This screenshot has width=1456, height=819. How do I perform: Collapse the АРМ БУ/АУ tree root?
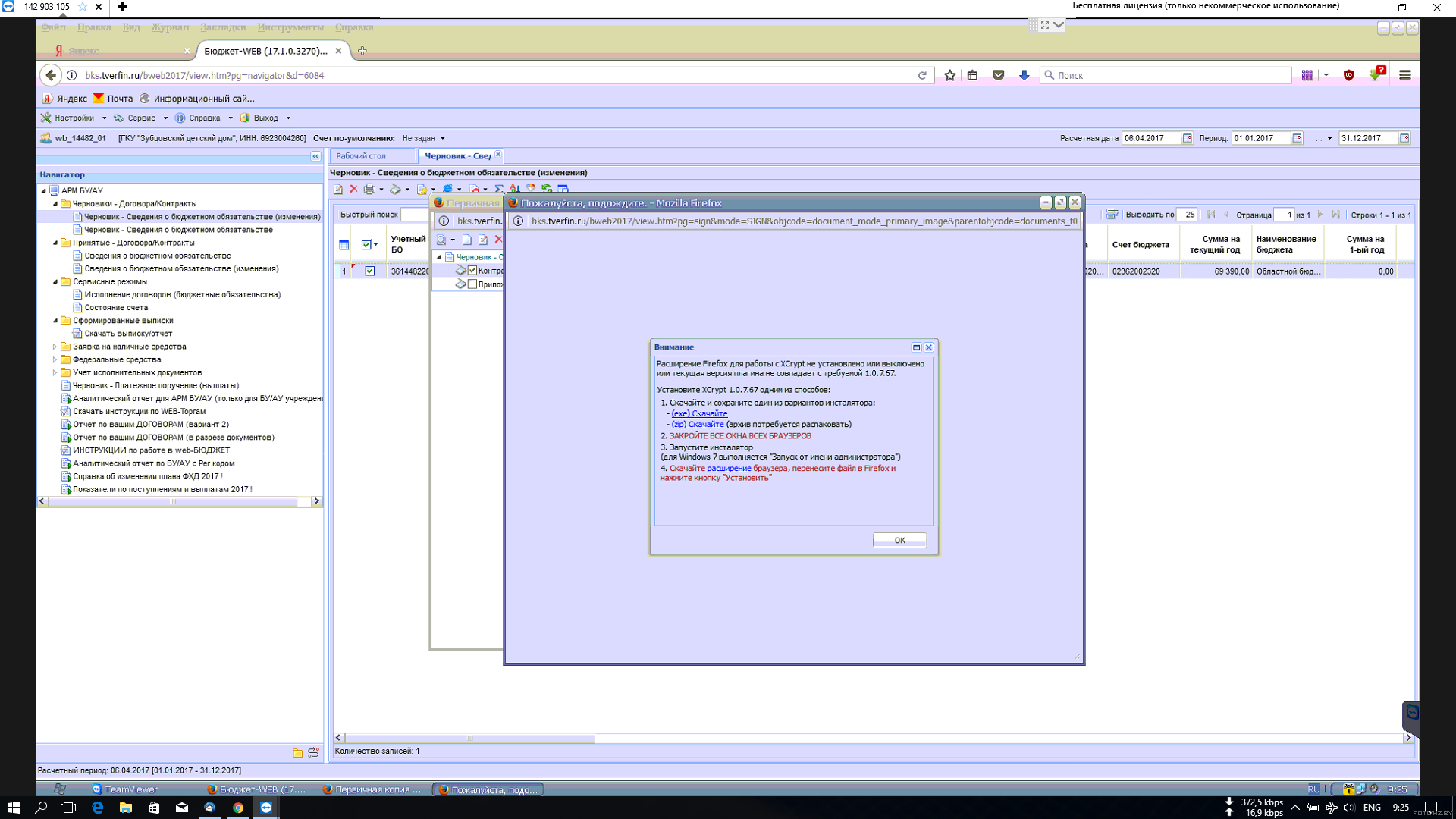[x=43, y=190]
